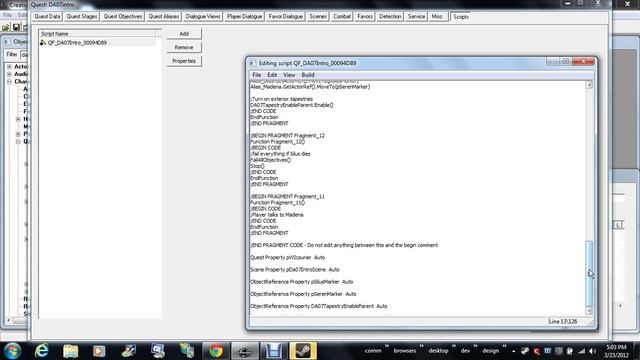The image size is (640, 360).
Task: Click the save floppy icon in Creation Kit toolbar
Action: pos(16,27)
